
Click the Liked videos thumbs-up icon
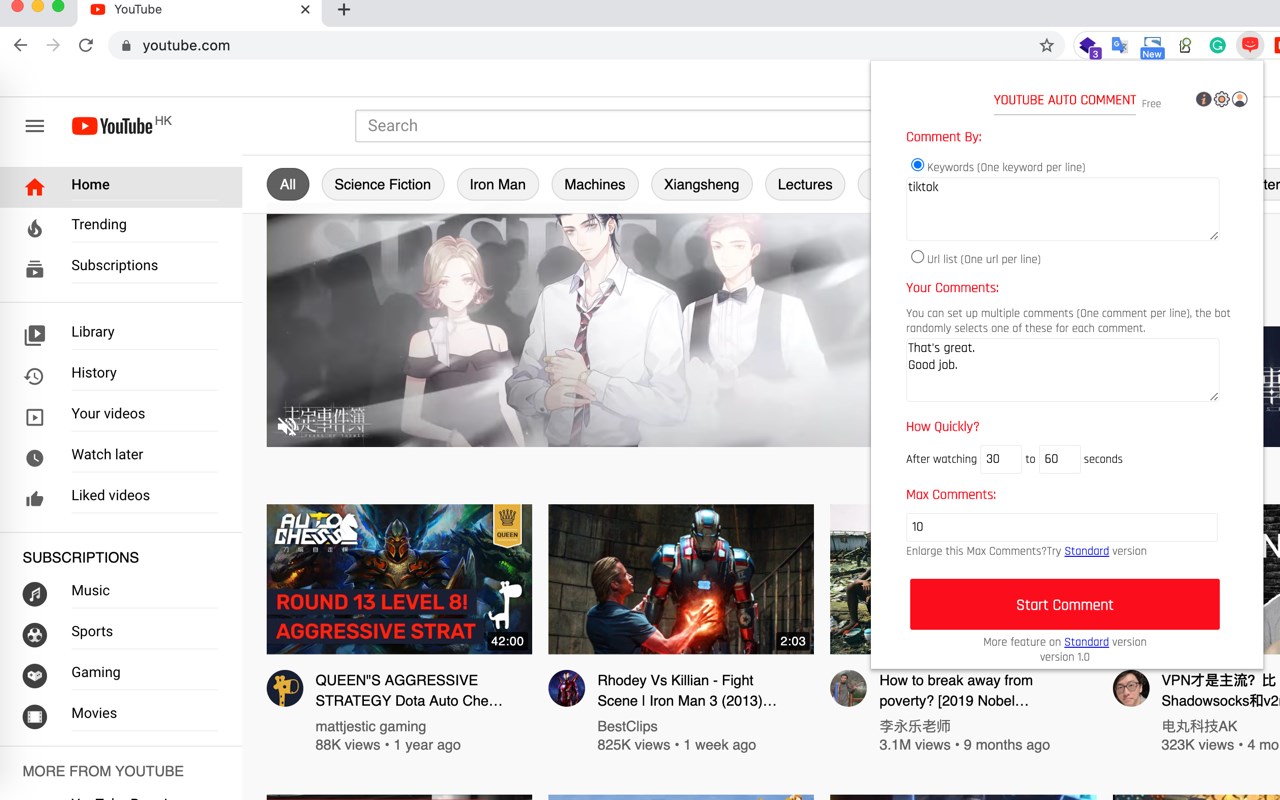[x=35, y=499]
